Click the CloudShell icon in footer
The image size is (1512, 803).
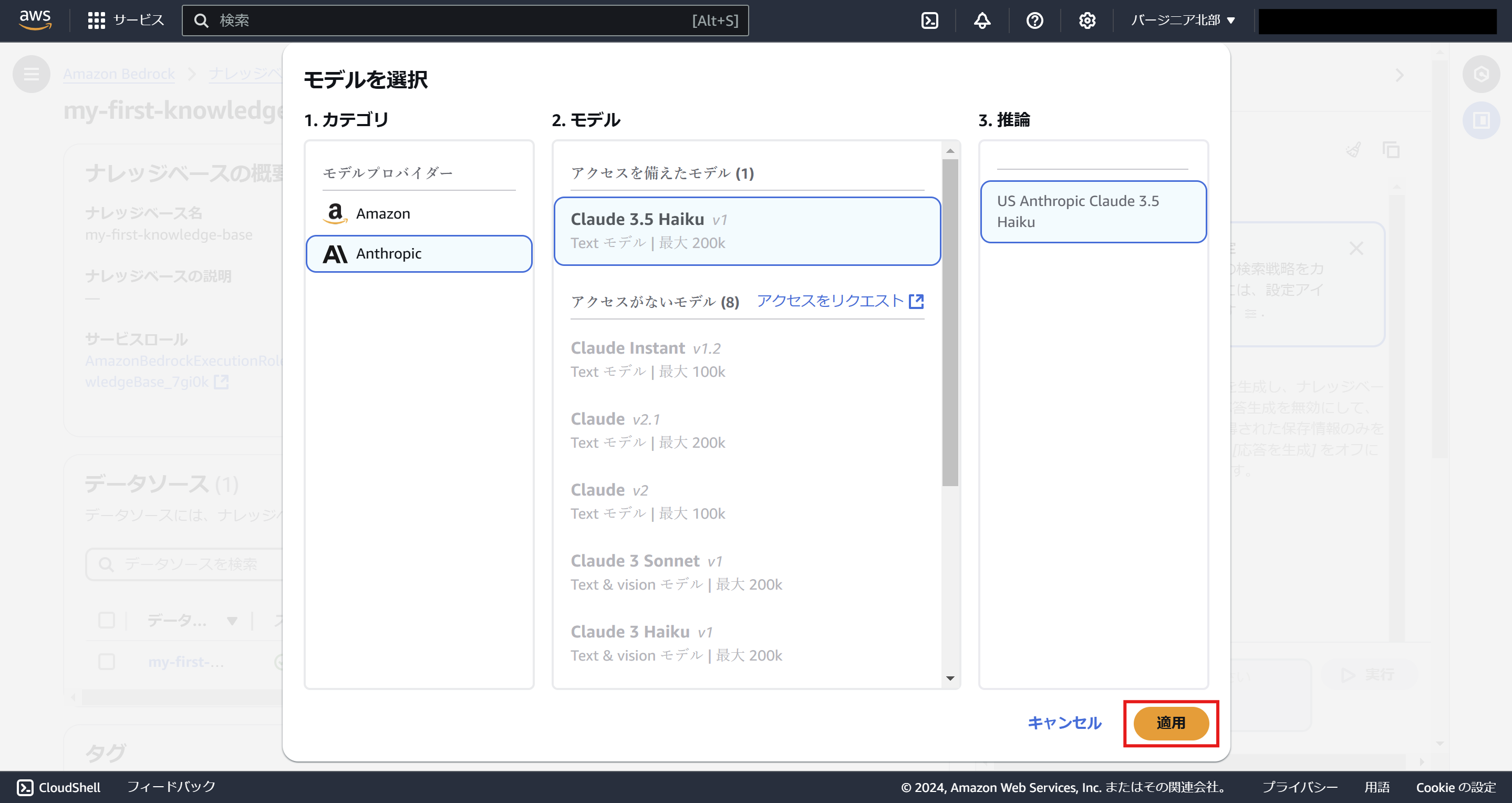(x=25, y=787)
